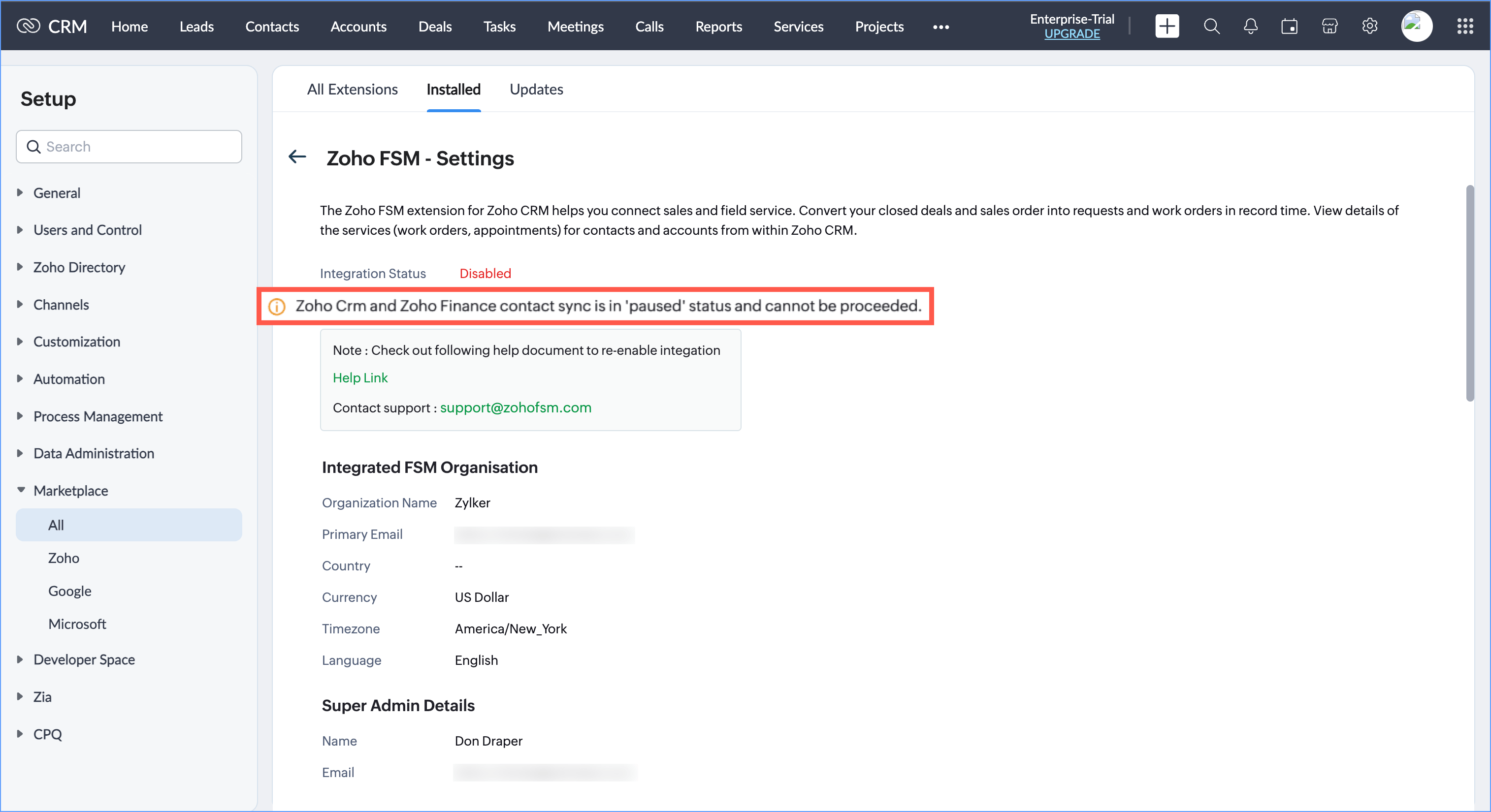
Task: Open the calendar icon in top bar
Action: pyautogui.click(x=1289, y=26)
